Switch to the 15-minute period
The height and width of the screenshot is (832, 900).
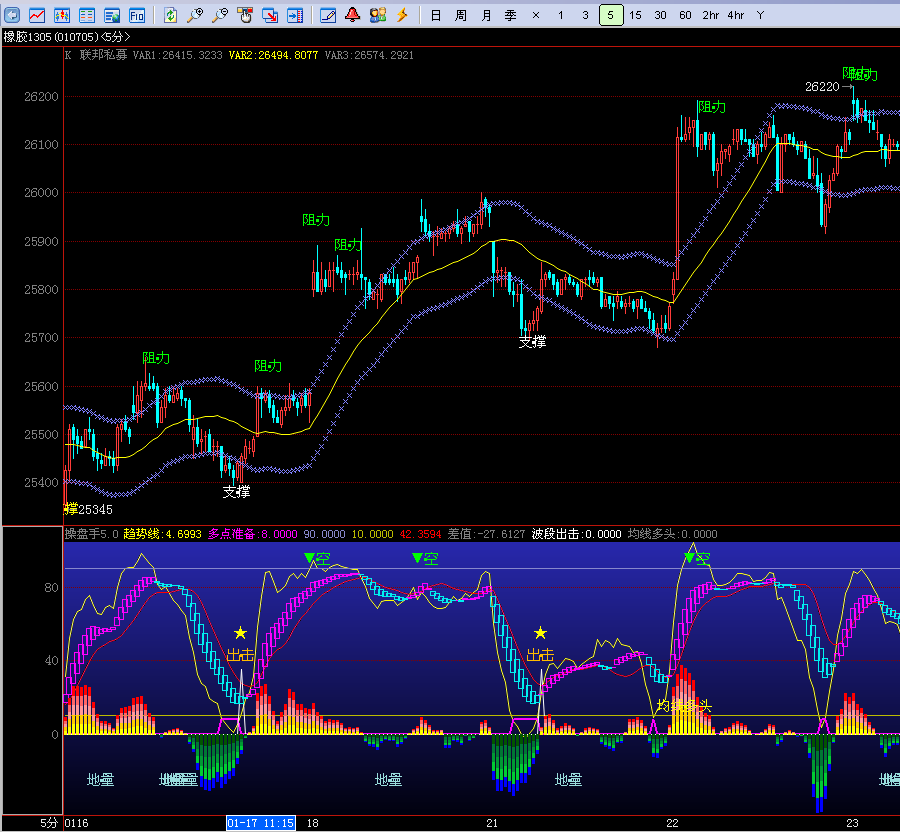click(635, 15)
